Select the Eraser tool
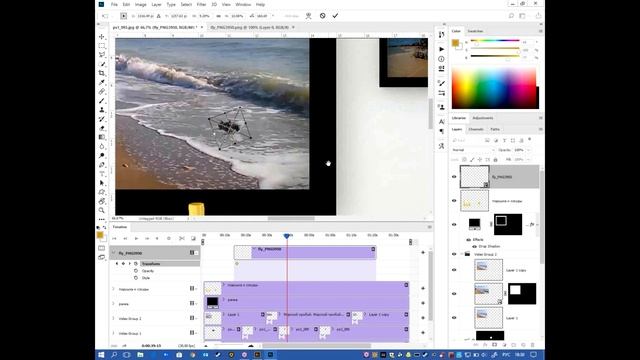 point(102,128)
